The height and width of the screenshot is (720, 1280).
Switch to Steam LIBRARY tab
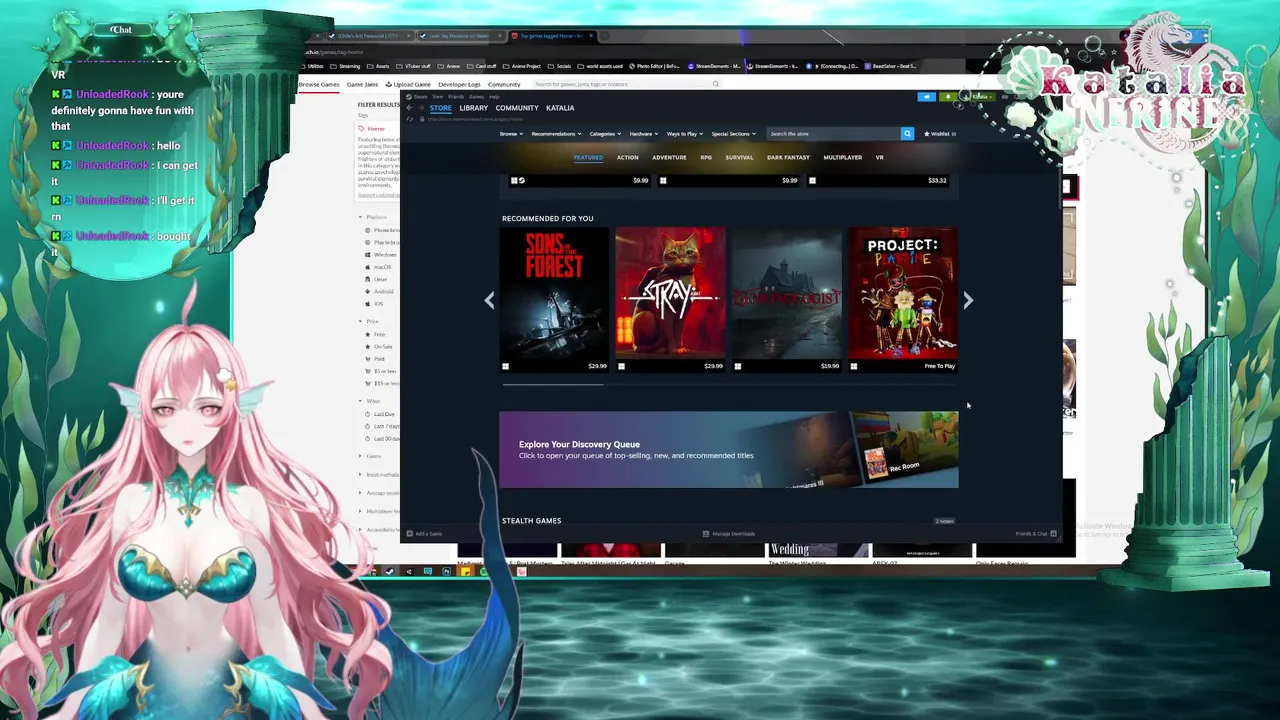473,108
